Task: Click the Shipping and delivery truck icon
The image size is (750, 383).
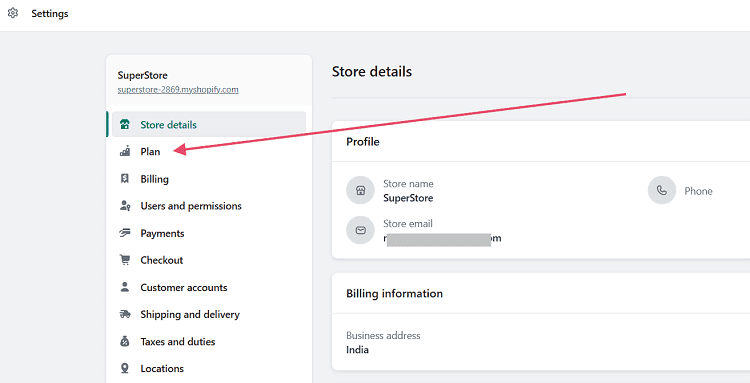Action: point(125,315)
